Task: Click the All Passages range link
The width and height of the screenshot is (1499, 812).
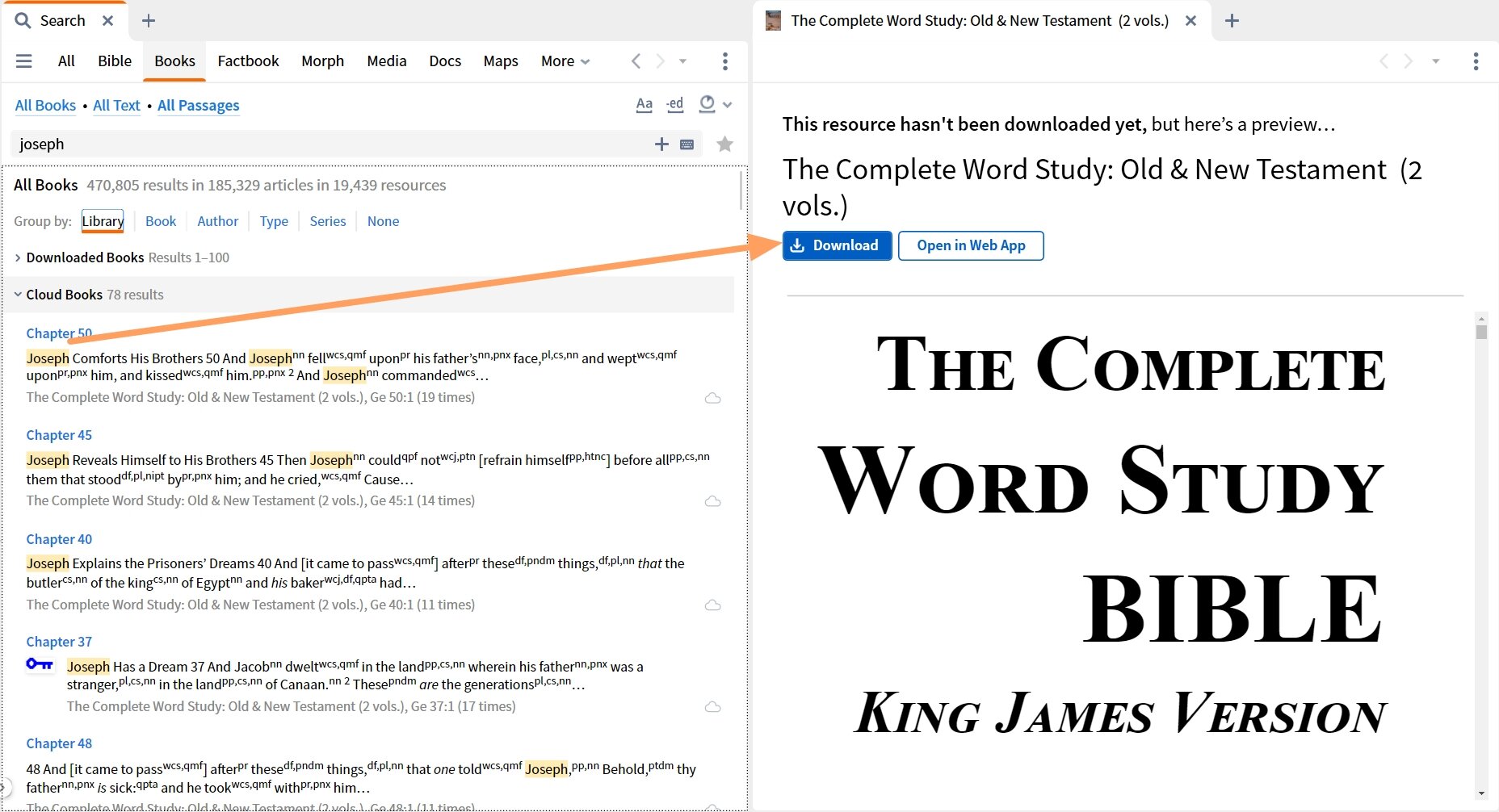Action: [x=199, y=105]
